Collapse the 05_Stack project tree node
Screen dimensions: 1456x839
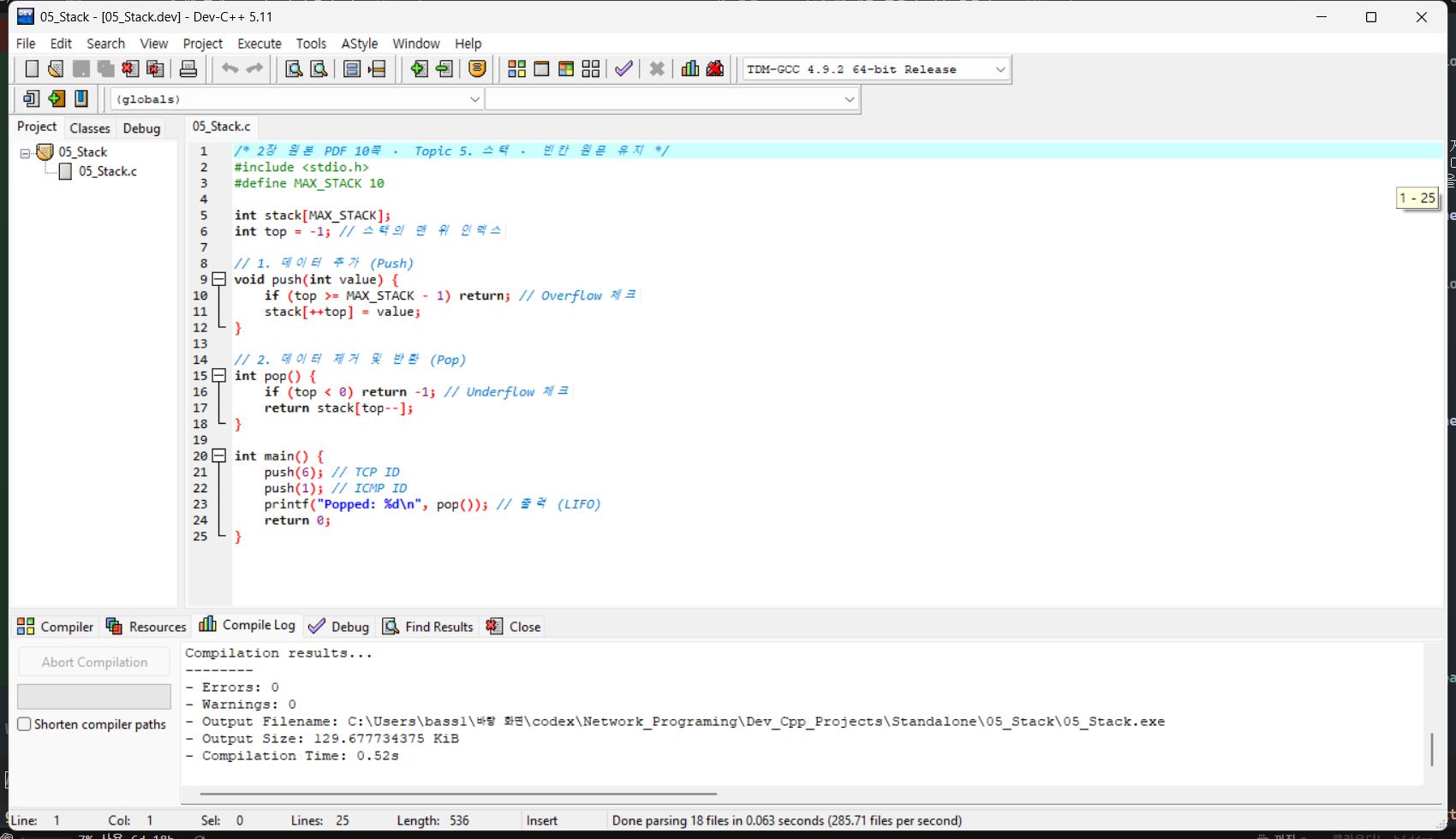pos(25,153)
